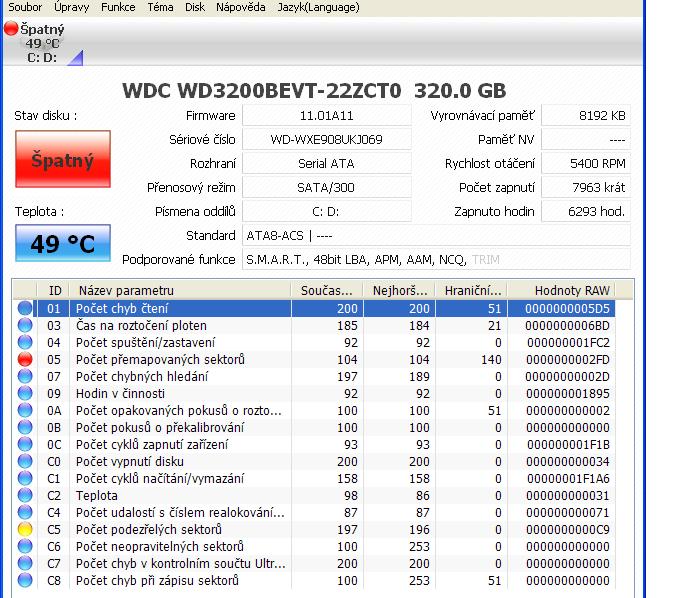Click the 6293 hod. power-on hours value

[x=586, y=212]
